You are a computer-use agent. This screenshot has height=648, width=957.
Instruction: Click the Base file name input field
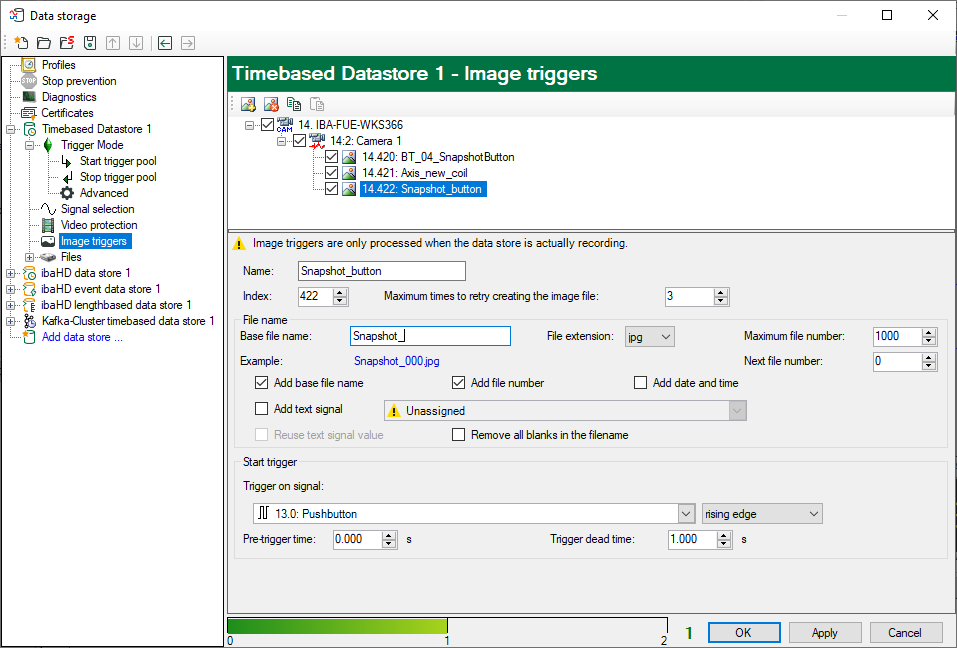coord(430,337)
